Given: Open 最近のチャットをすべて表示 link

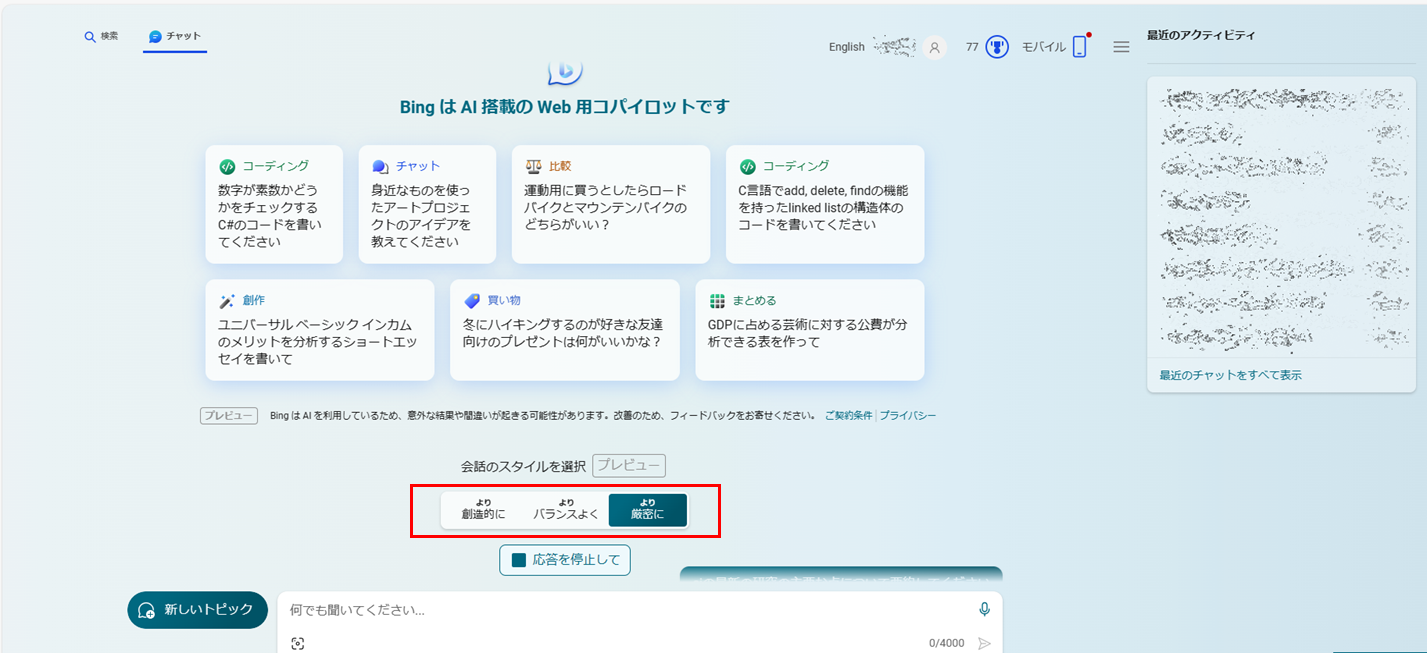Looking at the screenshot, I should 1231,375.
